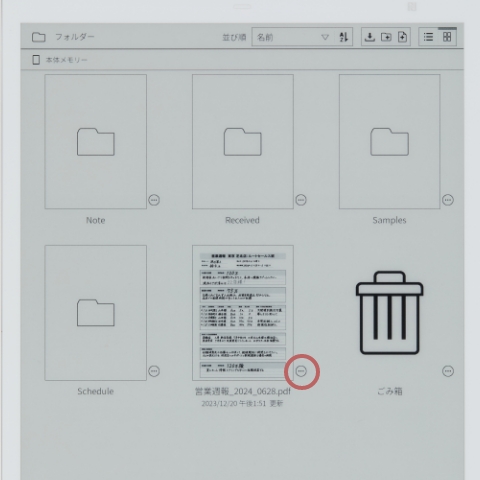Viewport: 480px width, 480px height.
Task: Click the device icon beside 本体メモリー
Action: click(36, 60)
